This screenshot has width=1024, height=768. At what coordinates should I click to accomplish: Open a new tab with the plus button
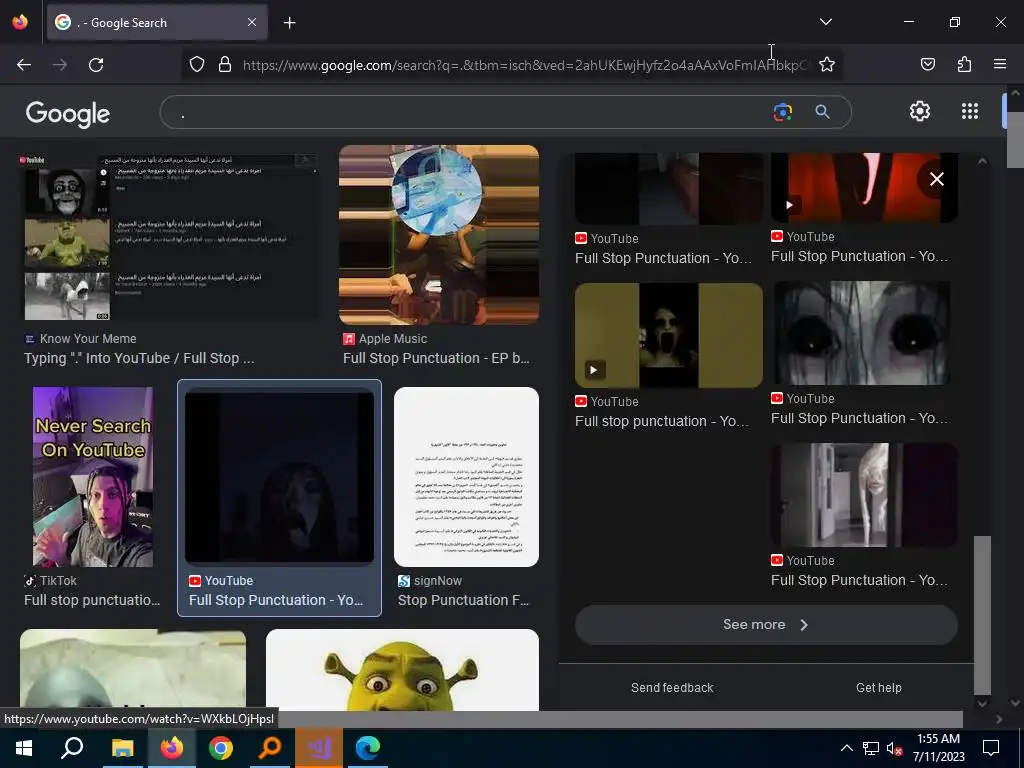tap(289, 23)
